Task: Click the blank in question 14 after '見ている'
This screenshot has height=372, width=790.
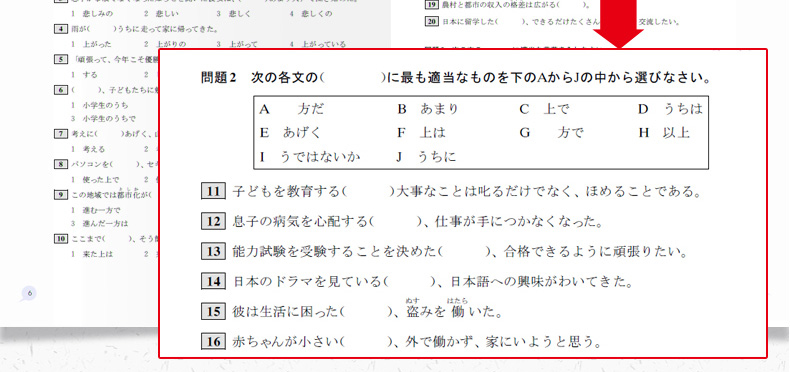Action: (409, 281)
